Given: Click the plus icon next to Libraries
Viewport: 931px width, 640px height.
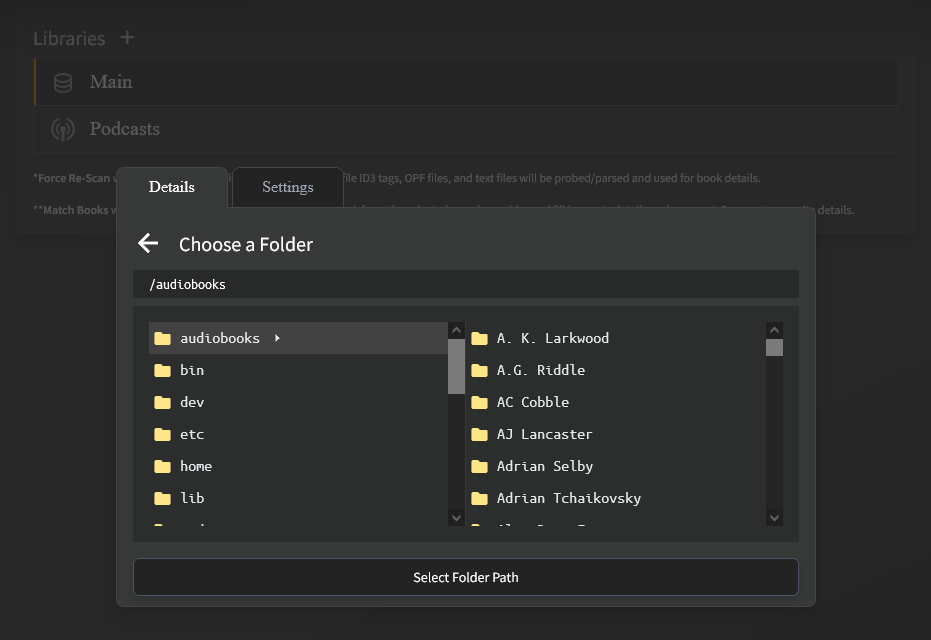Looking at the screenshot, I should pos(127,38).
